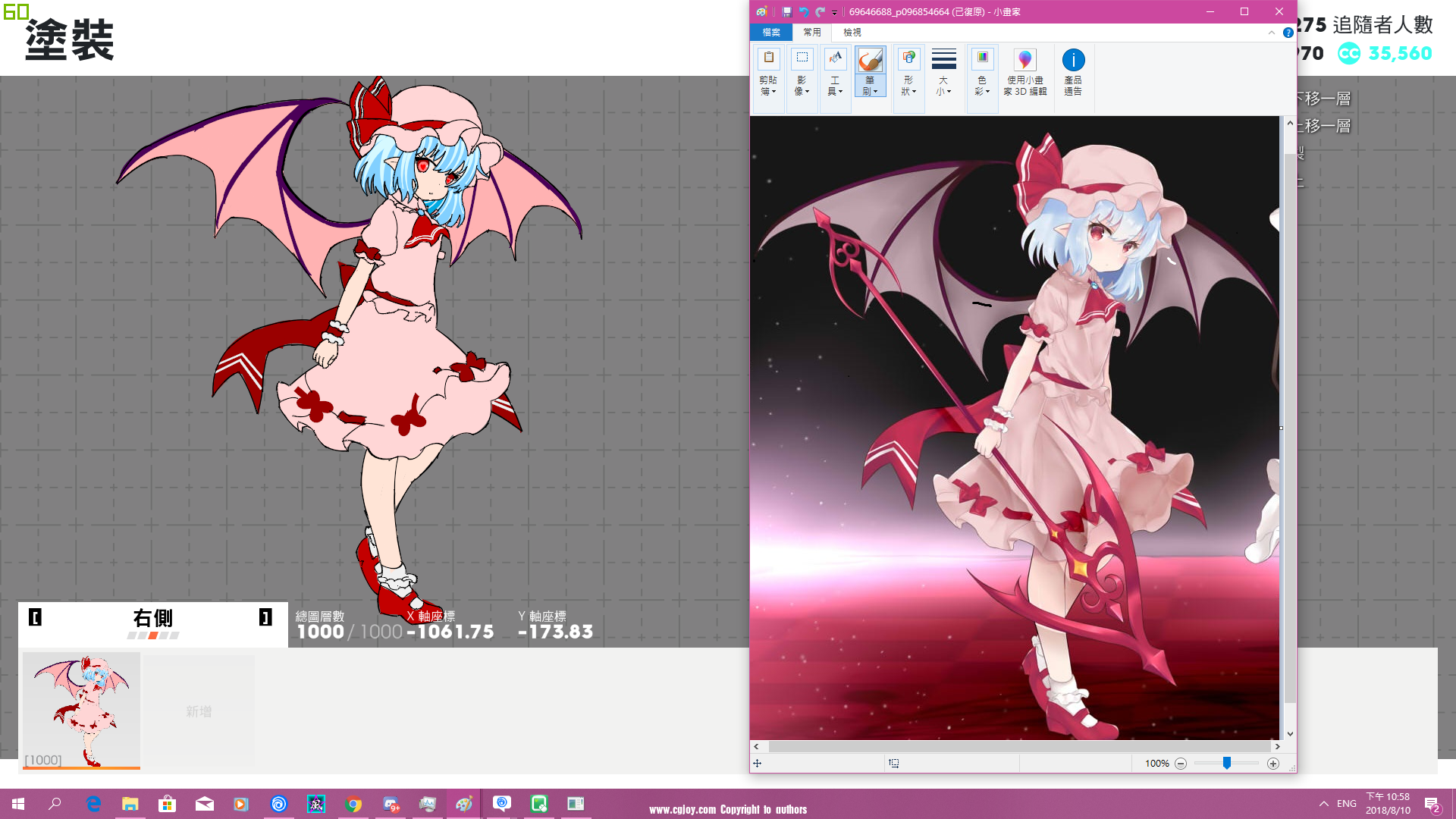Image resolution: width=1456 pixels, height=819 pixels.
Task: Open the 檔案 (File) menu in Paint
Action: coord(771,33)
